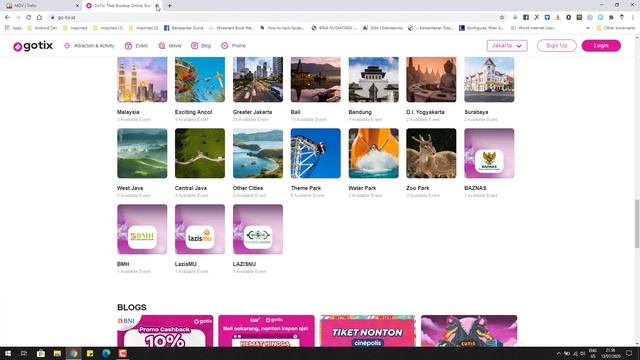Bookmark this page with the star icon

click(502, 18)
